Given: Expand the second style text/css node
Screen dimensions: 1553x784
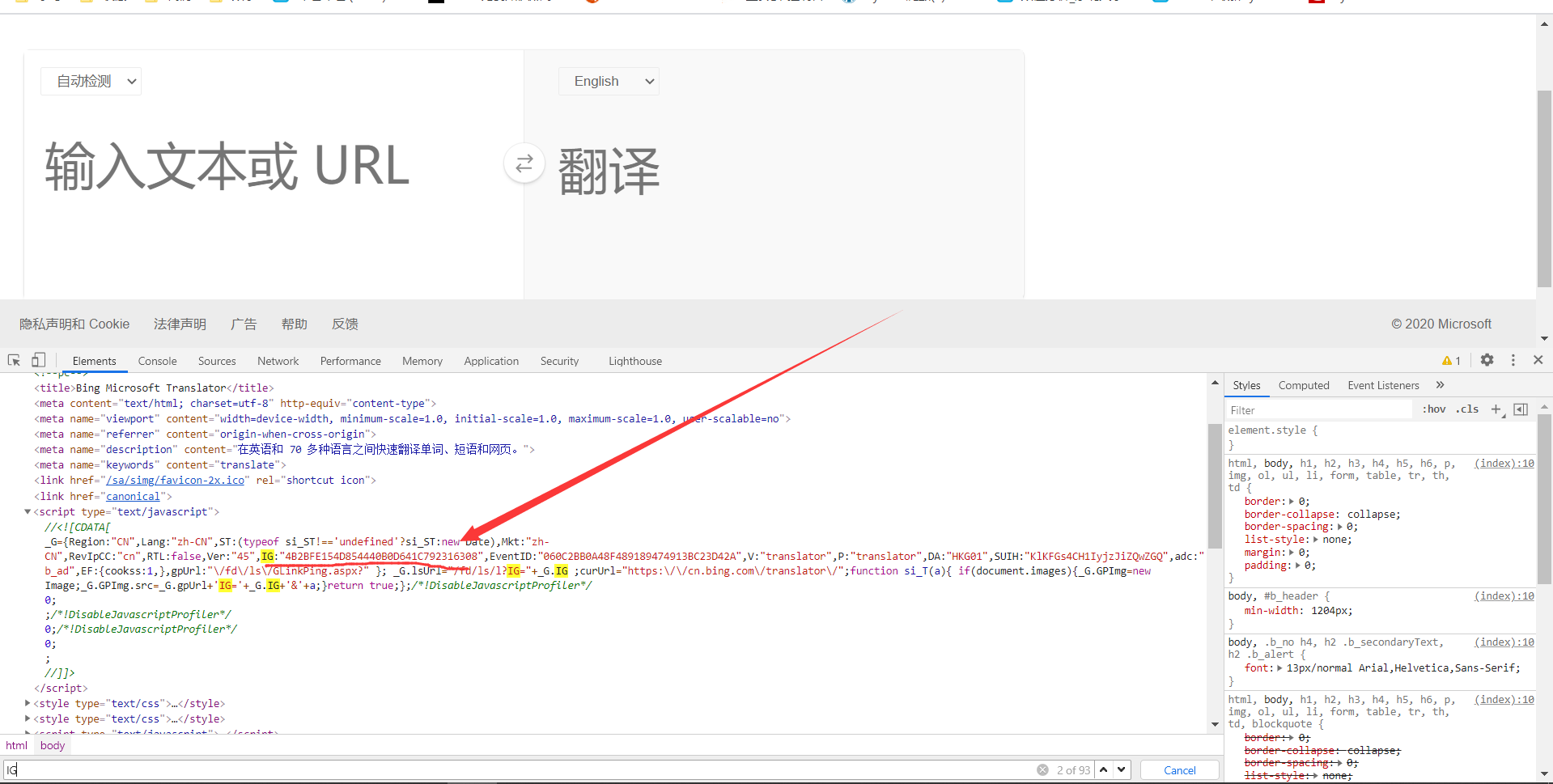Looking at the screenshot, I should [28, 718].
